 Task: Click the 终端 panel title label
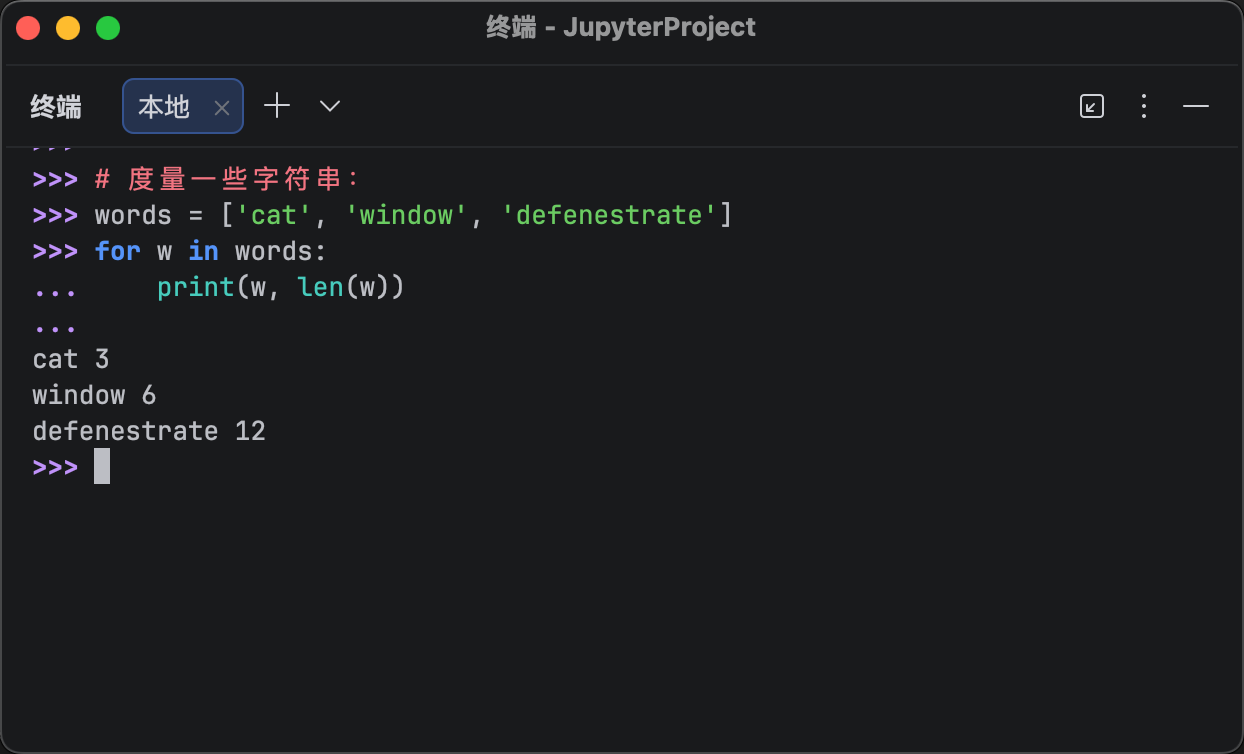(x=56, y=106)
